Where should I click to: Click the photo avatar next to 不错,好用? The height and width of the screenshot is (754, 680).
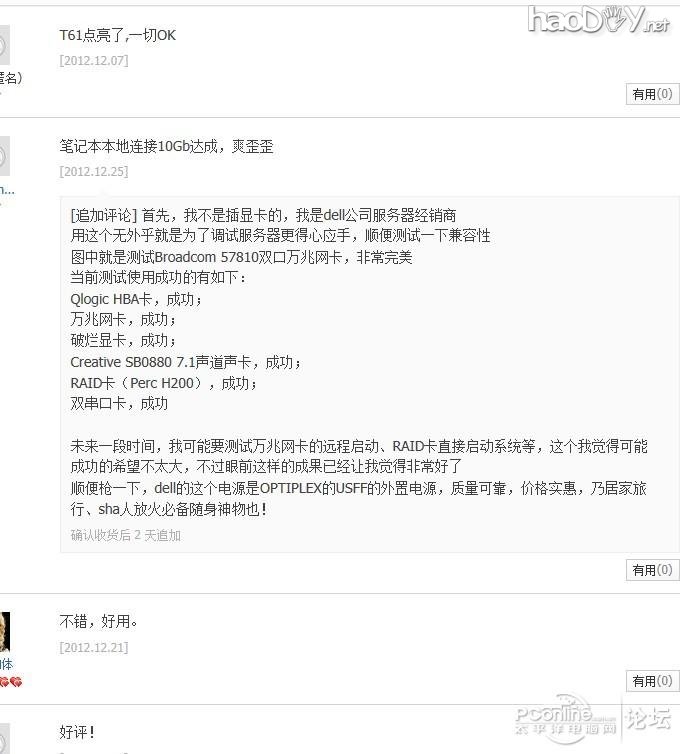pos(5,631)
